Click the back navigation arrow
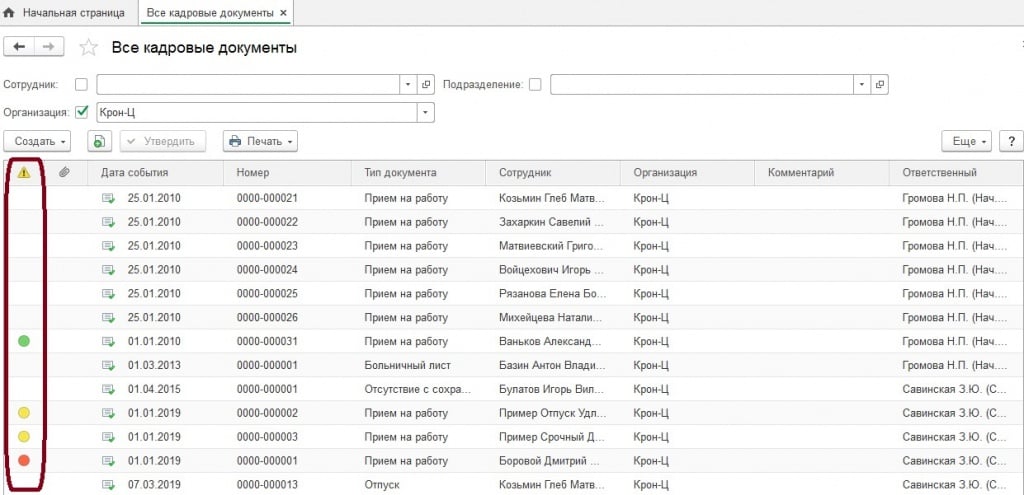This screenshot has height=495, width=1024. (x=20, y=47)
